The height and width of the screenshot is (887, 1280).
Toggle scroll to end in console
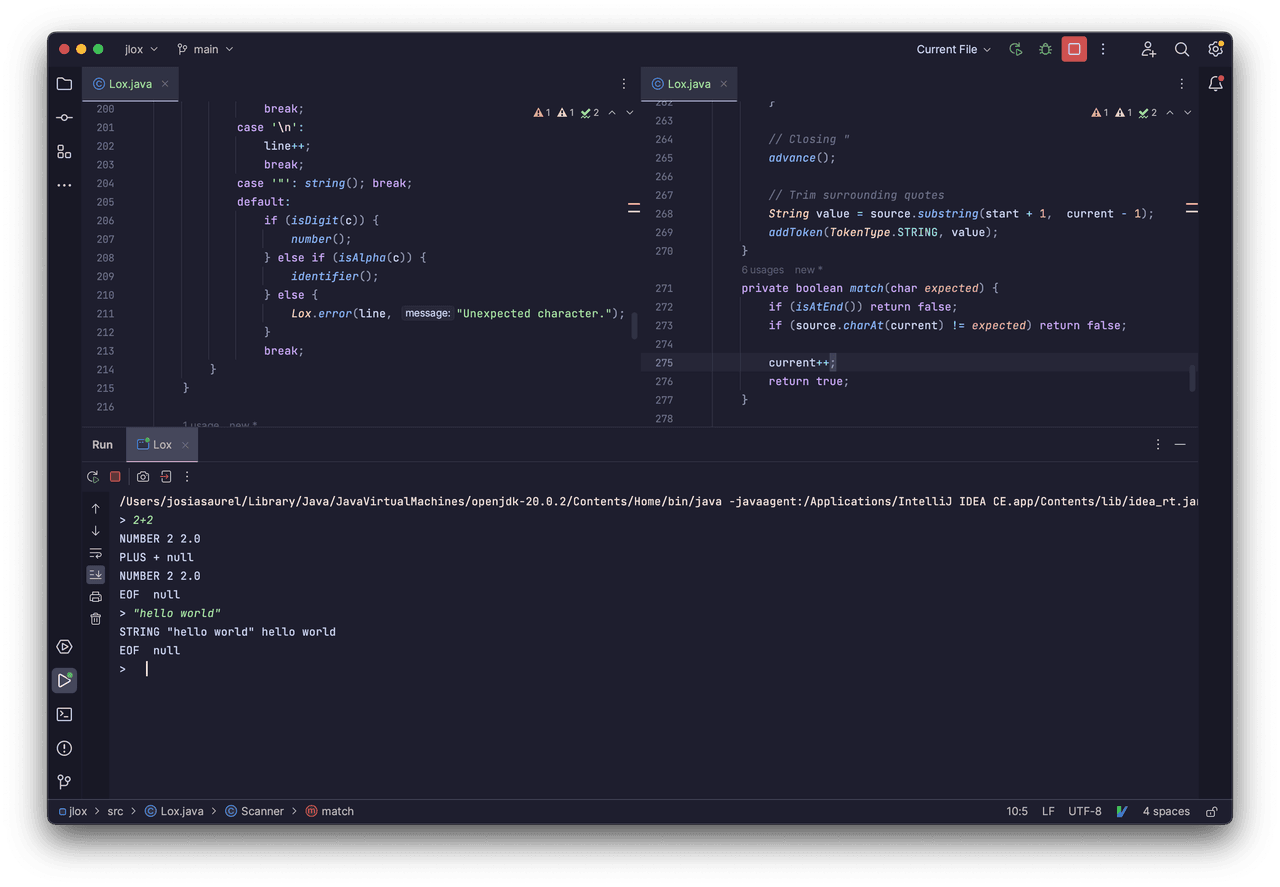(96, 574)
